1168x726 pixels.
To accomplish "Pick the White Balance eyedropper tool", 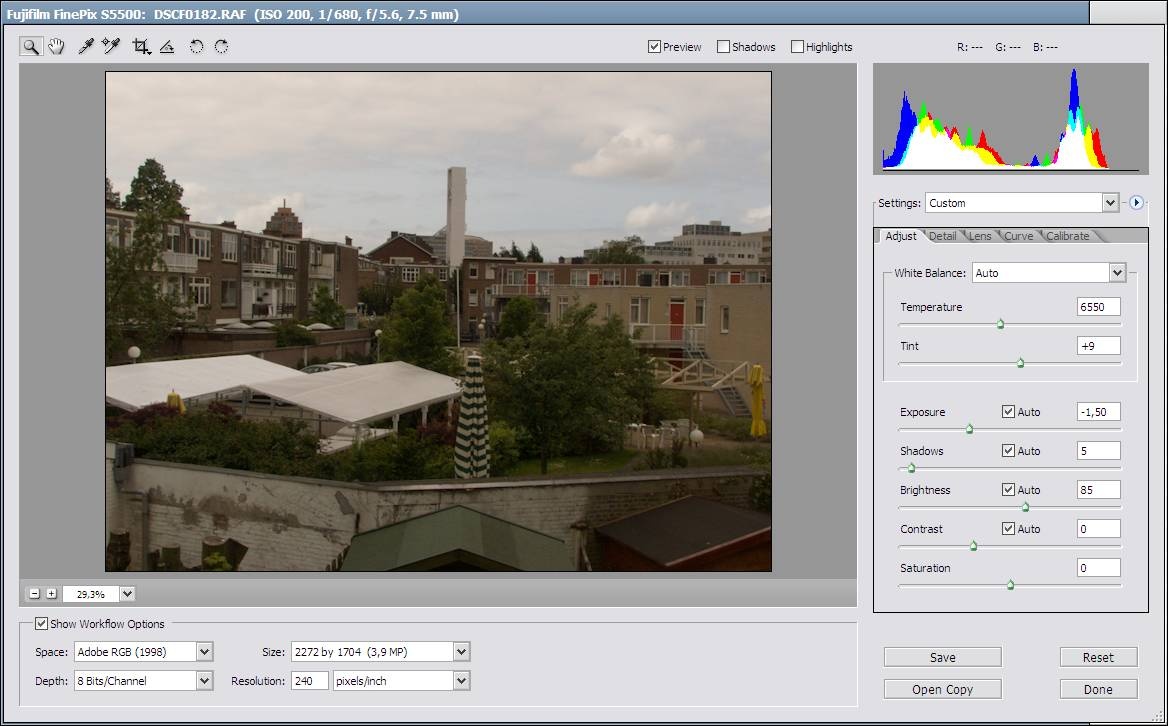I will 86,46.
